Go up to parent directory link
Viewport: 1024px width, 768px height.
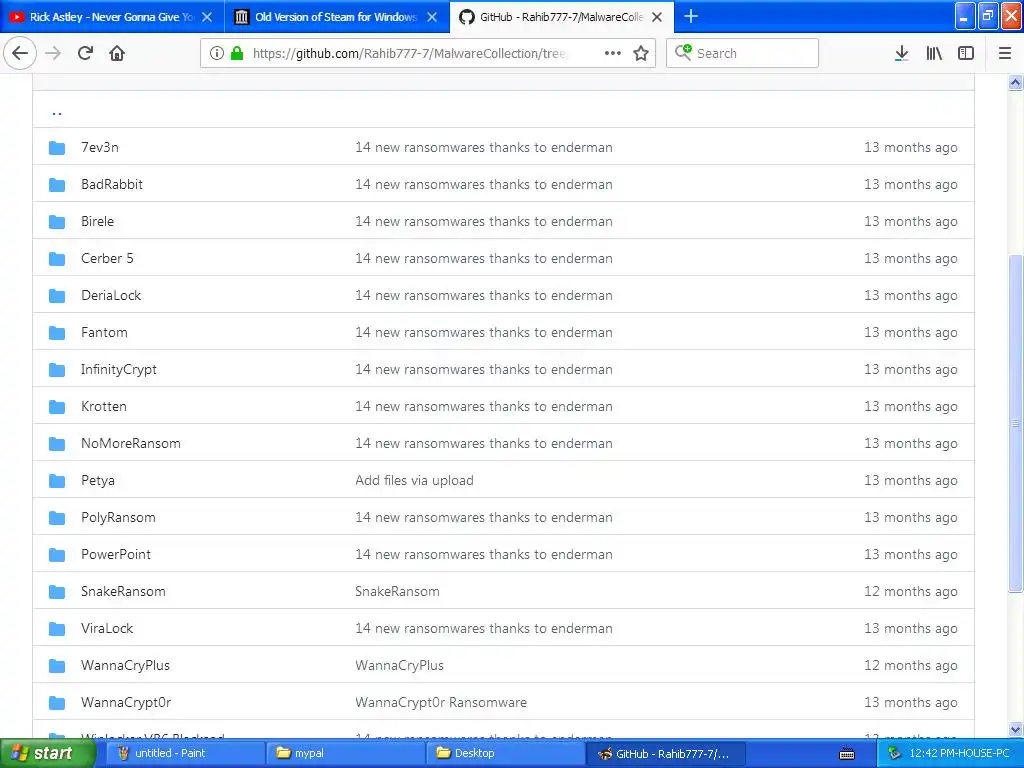(57, 112)
